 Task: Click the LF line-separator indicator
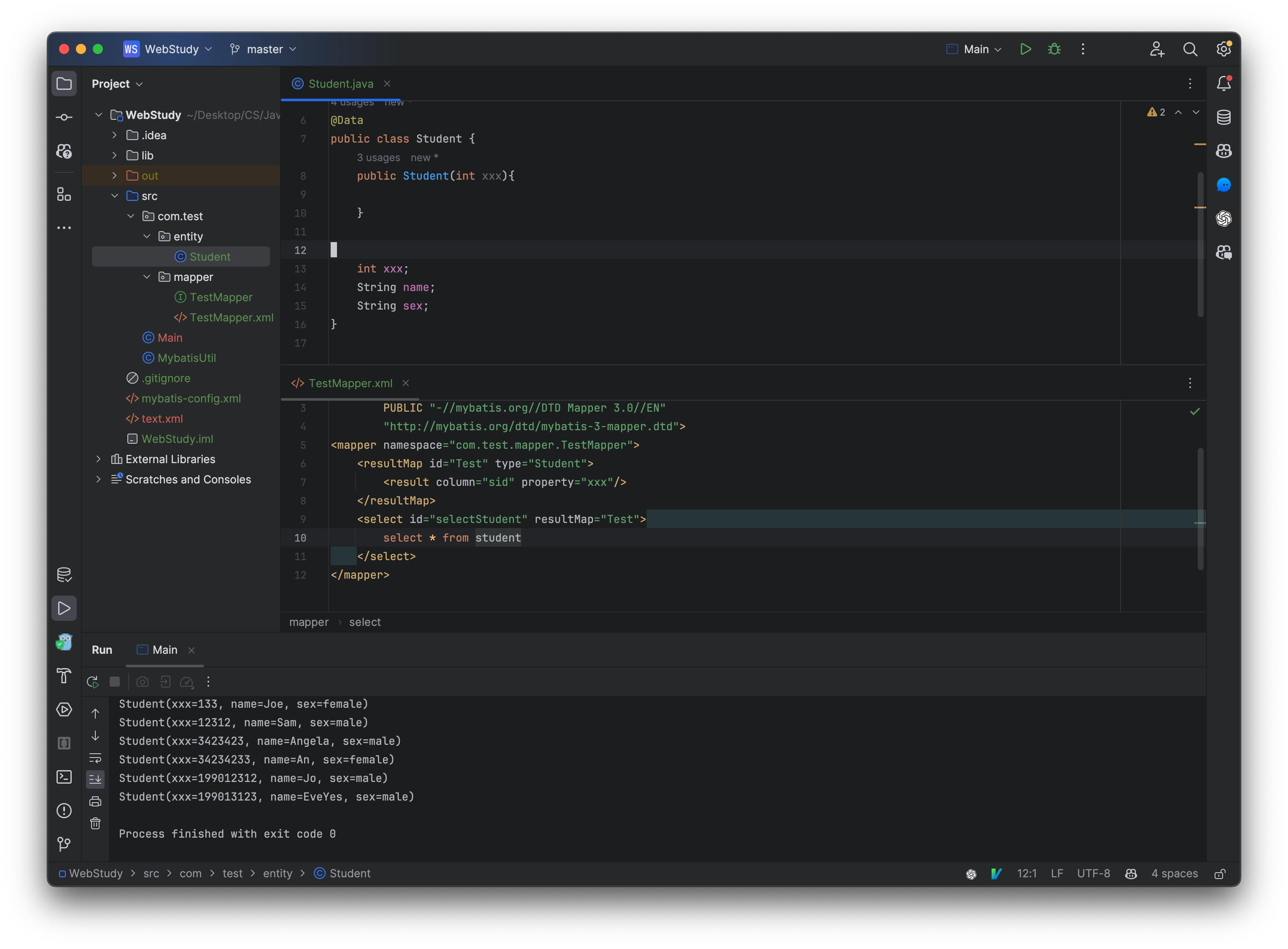tap(1056, 873)
